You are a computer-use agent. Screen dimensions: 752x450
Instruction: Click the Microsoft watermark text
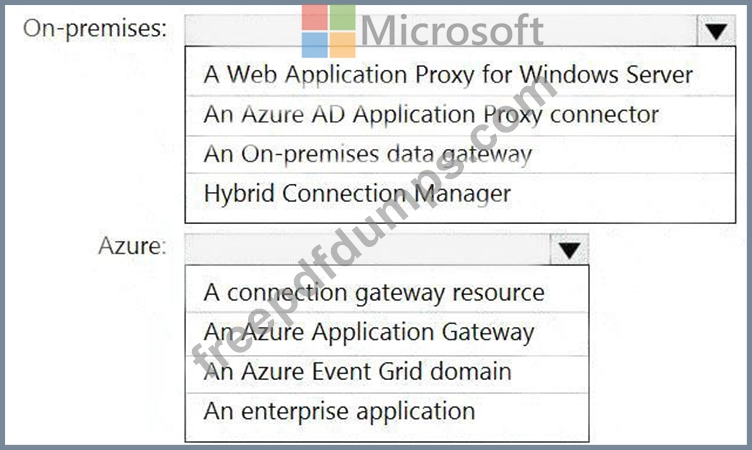tap(452, 31)
